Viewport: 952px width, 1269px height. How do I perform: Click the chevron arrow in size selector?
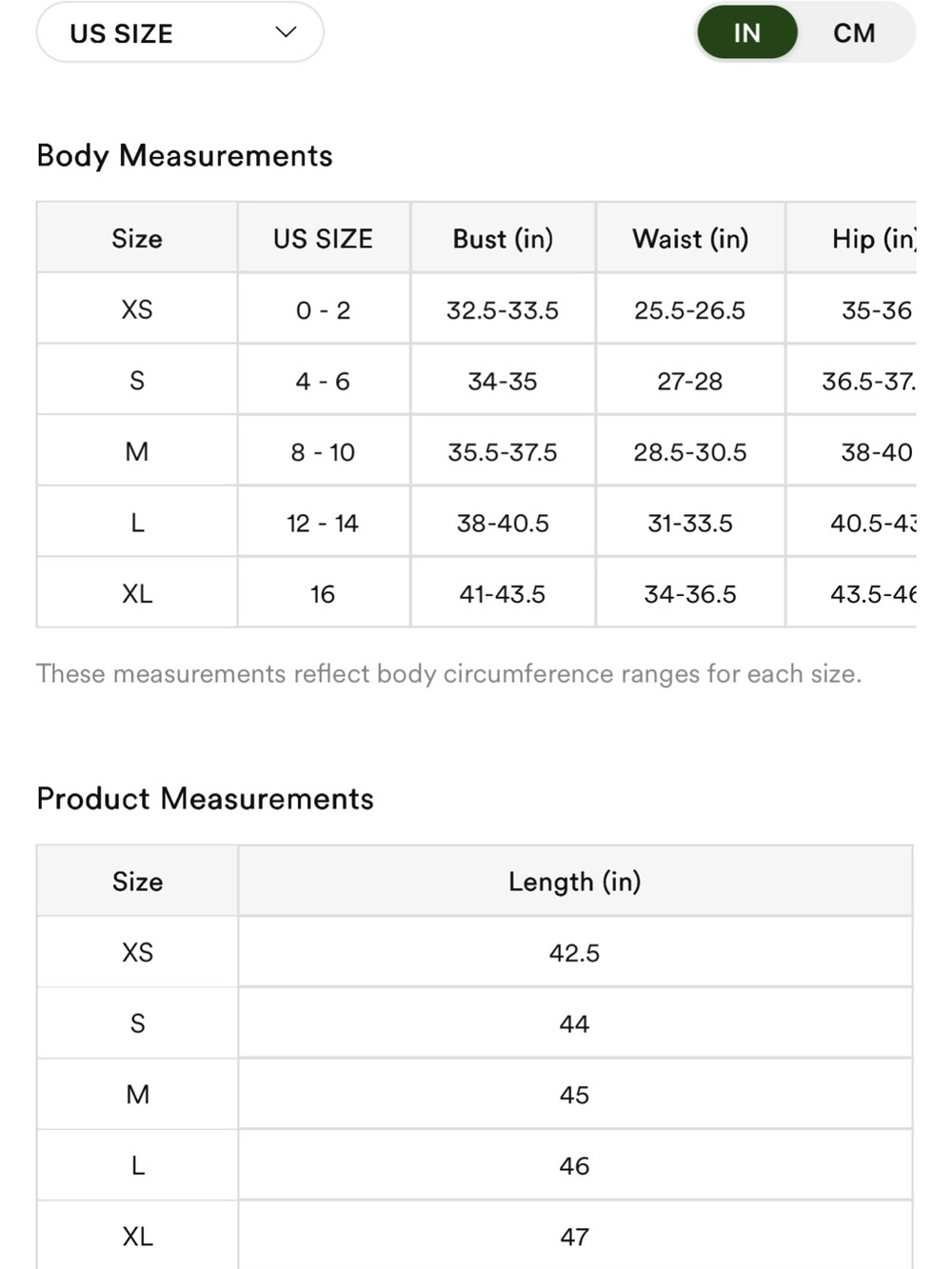(286, 32)
